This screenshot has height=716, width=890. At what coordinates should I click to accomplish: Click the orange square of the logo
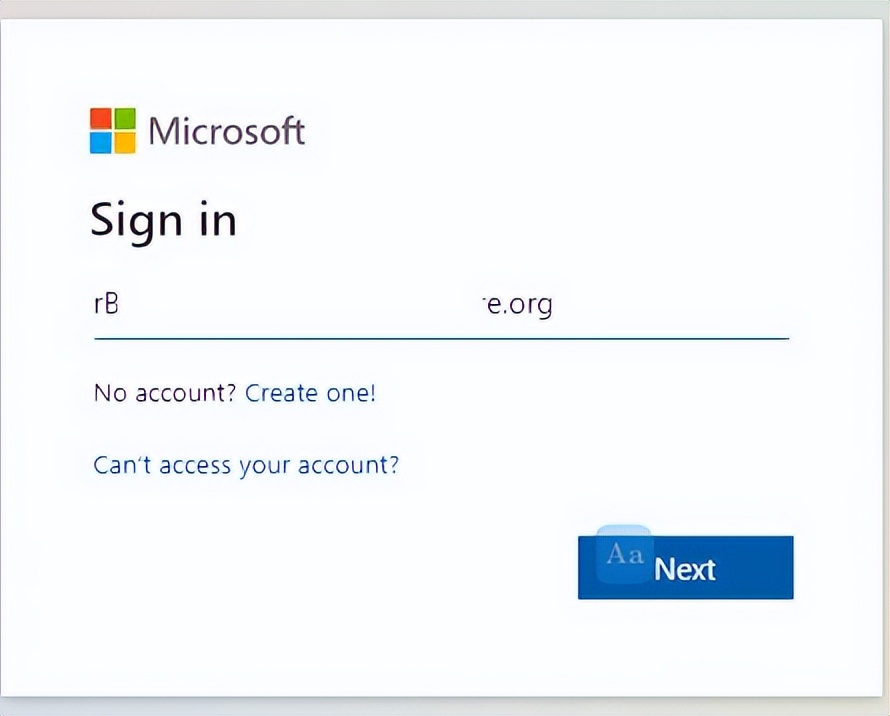pos(126,143)
